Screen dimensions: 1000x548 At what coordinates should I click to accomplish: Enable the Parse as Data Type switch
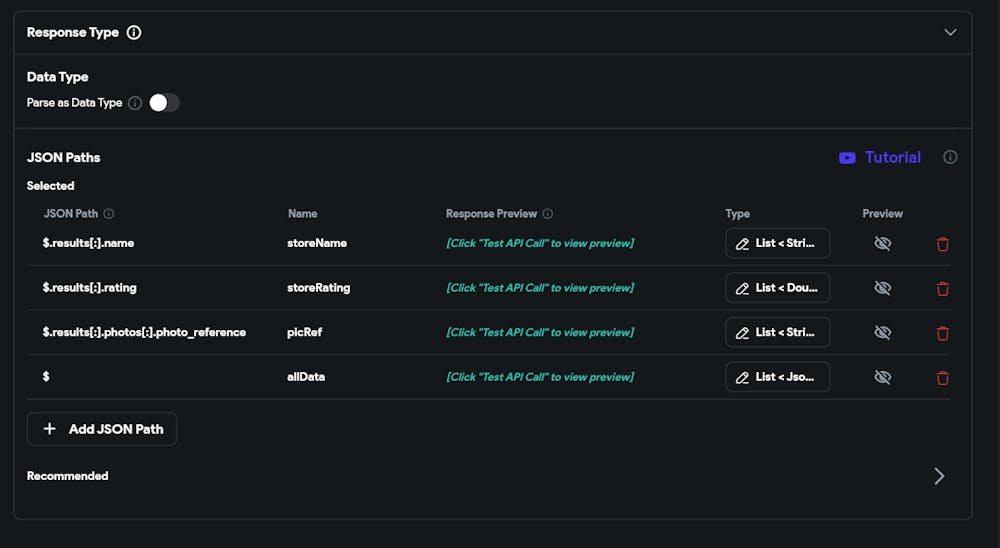164,103
